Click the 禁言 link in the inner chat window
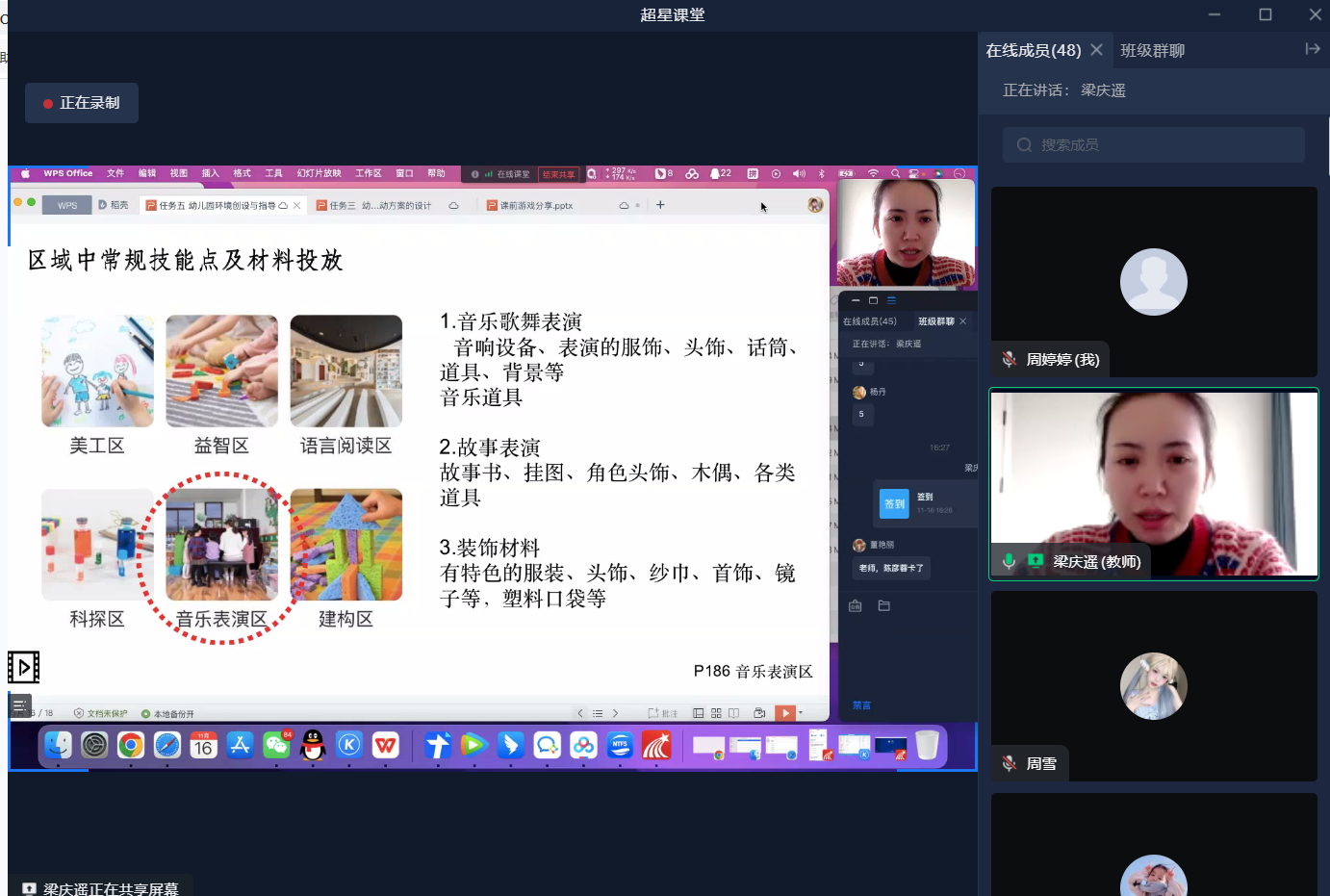The image size is (1330, 896). (861, 705)
